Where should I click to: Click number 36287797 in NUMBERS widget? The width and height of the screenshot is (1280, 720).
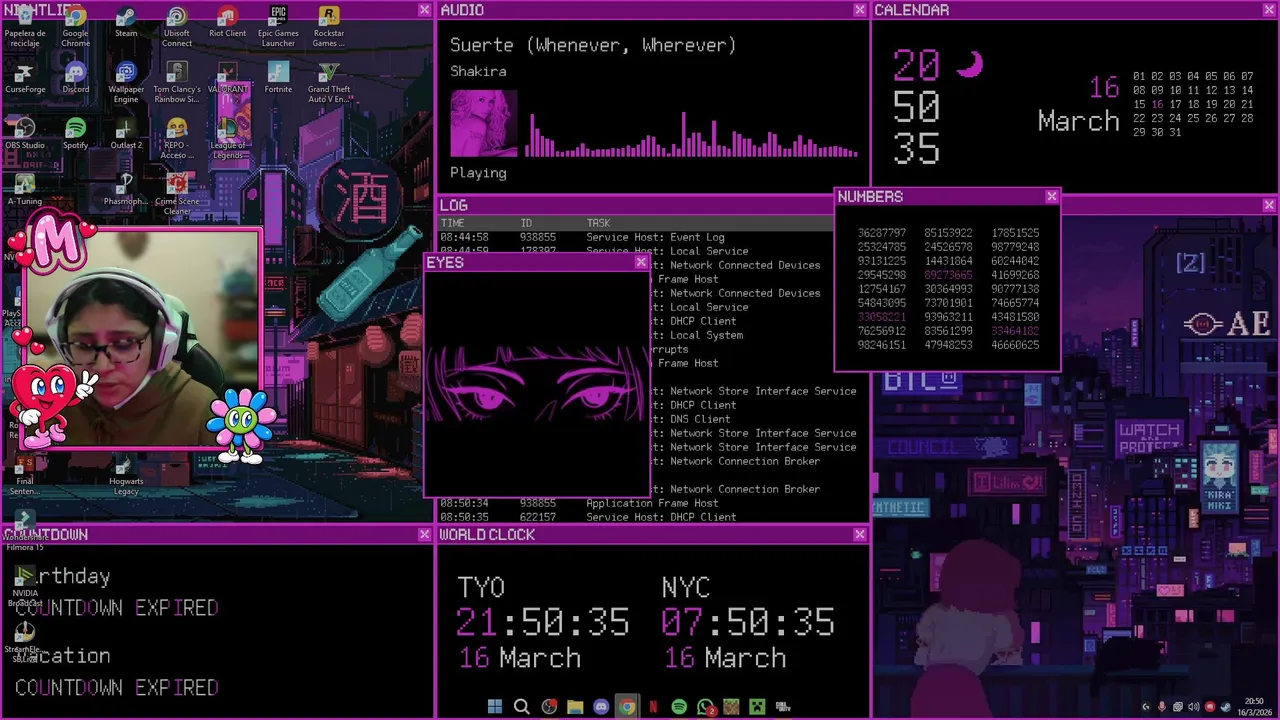(x=882, y=233)
